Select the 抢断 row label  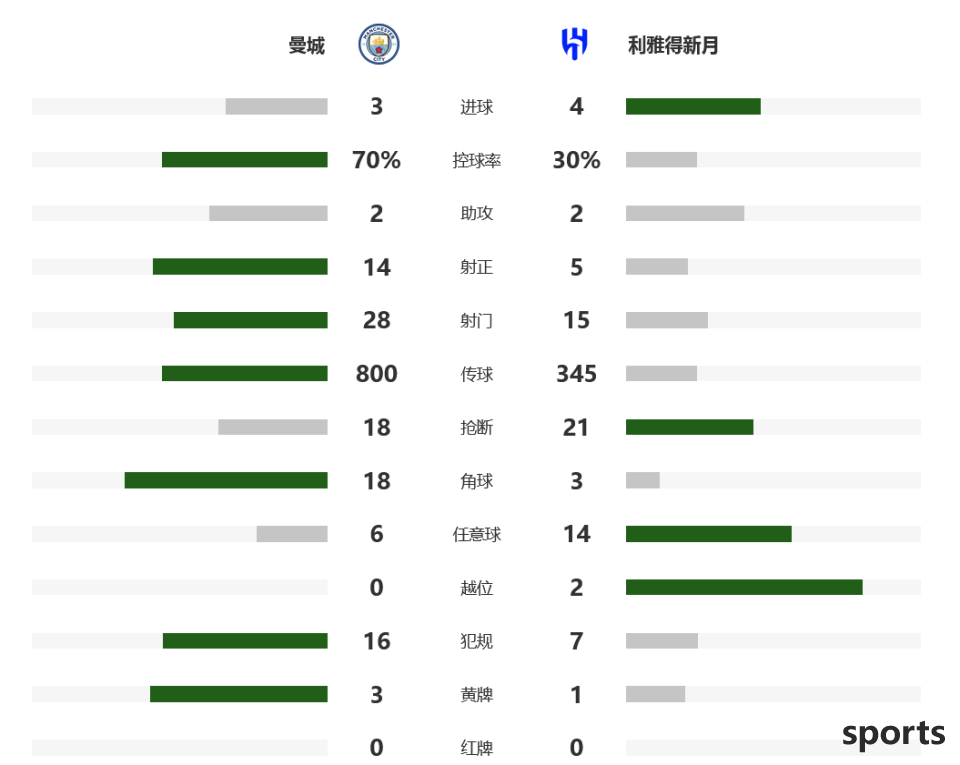[x=476, y=427]
